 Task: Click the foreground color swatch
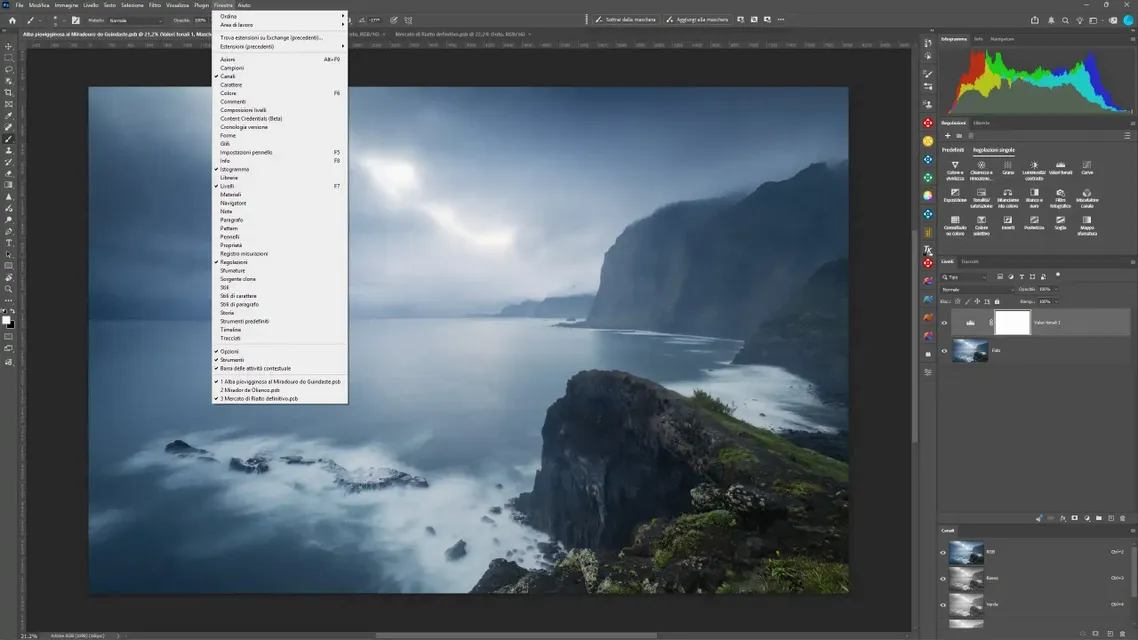tap(7, 320)
